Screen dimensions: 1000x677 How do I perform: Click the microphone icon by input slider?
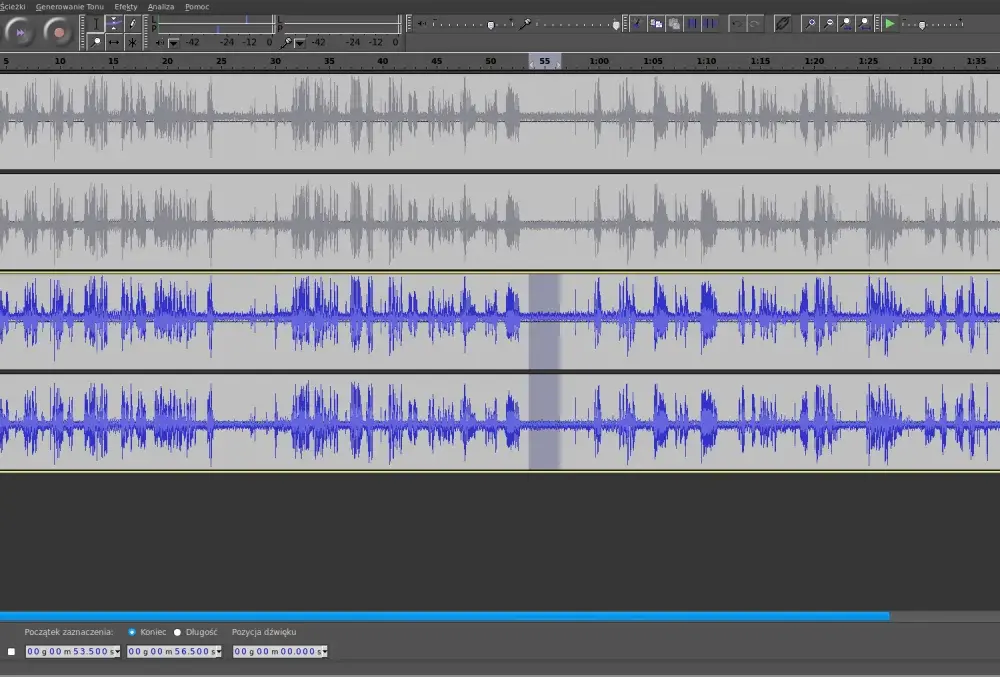525,24
